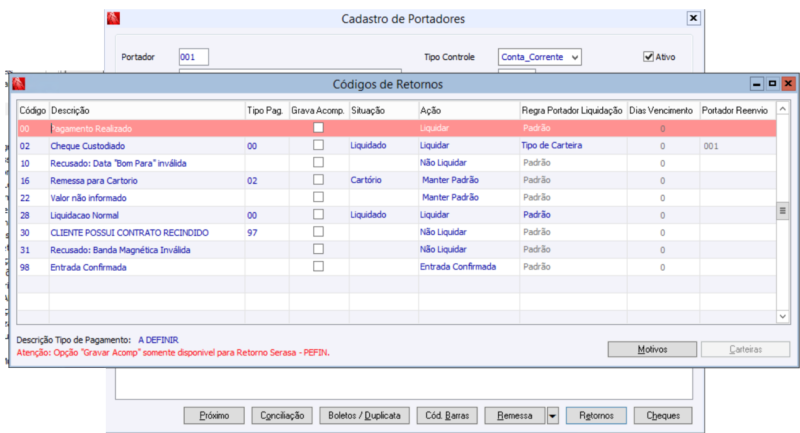
Task: Click the Carteiras button
Action: coord(745,349)
